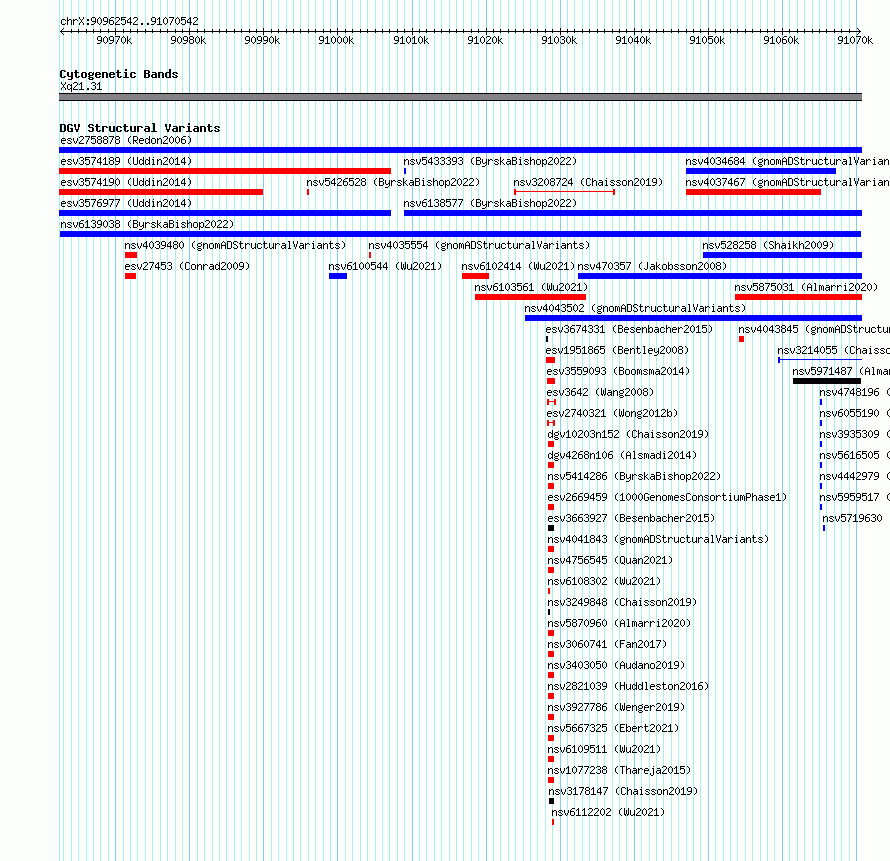Image resolution: width=890 pixels, height=861 pixels.
Task: Click nsv4039480 (gnomADStructuralVariants) label
Action: [235, 245]
